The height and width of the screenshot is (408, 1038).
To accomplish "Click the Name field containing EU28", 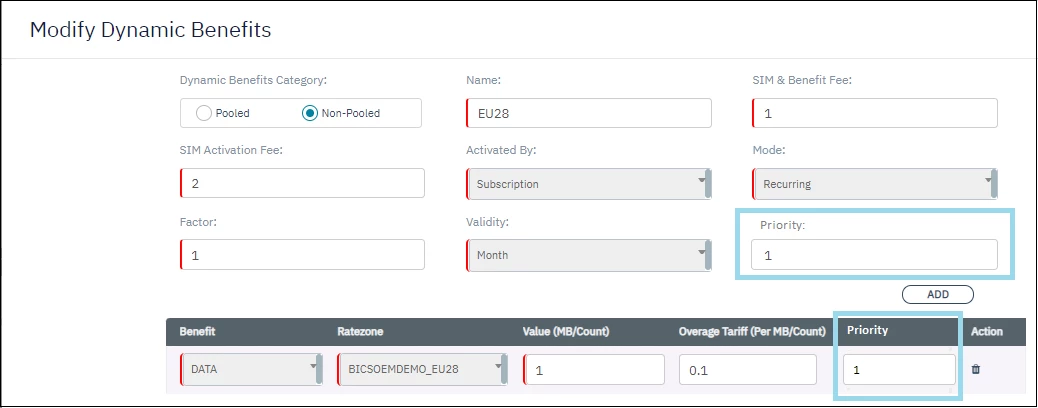I will point(589,113).
